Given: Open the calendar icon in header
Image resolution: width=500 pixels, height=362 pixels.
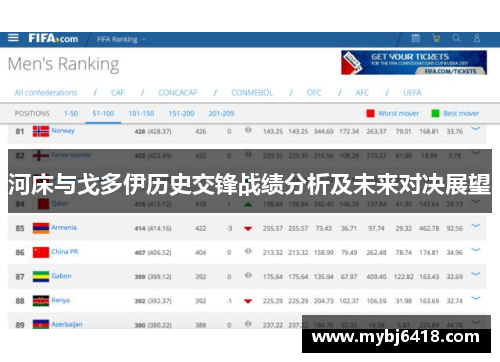Looking at the screenshot, I should [x=416, y=38].
